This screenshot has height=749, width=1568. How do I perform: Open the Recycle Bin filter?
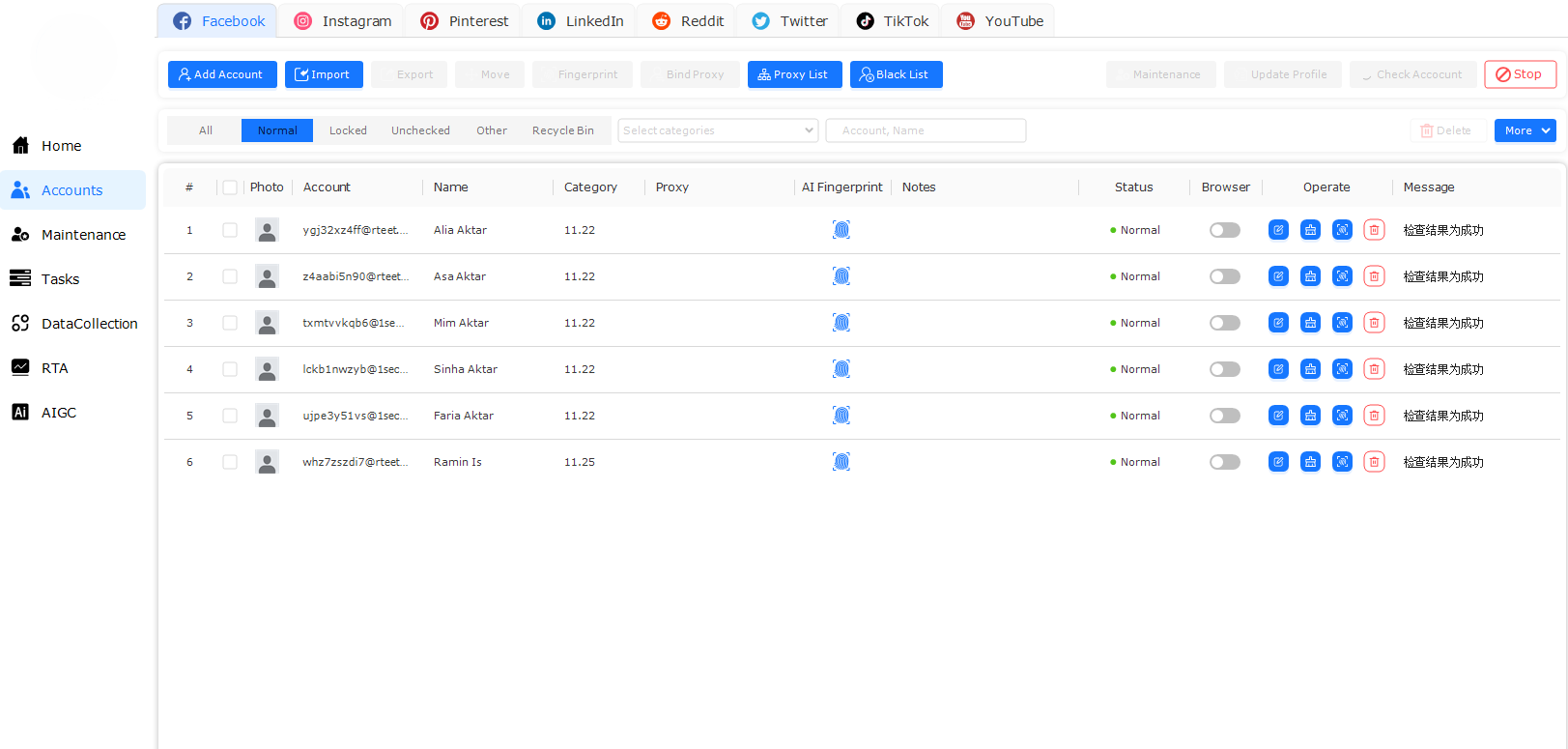pos(563,130)
